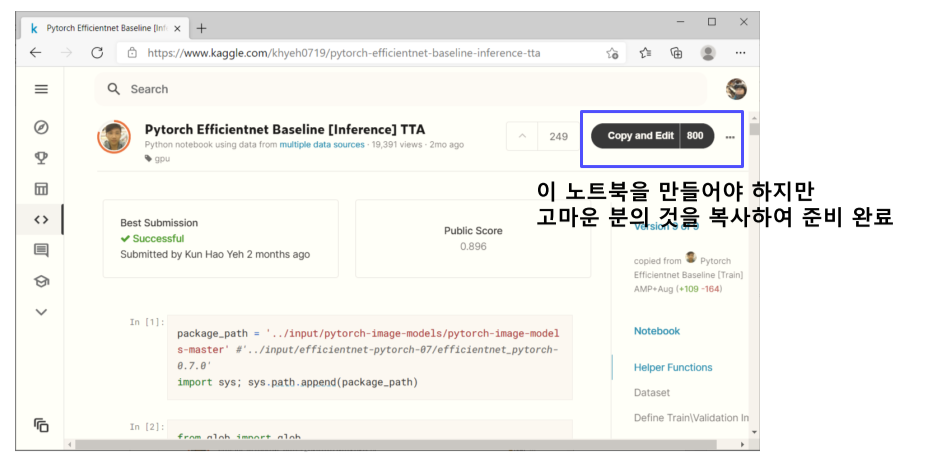Open the Kaggle hamburger menu

[41, 89]
